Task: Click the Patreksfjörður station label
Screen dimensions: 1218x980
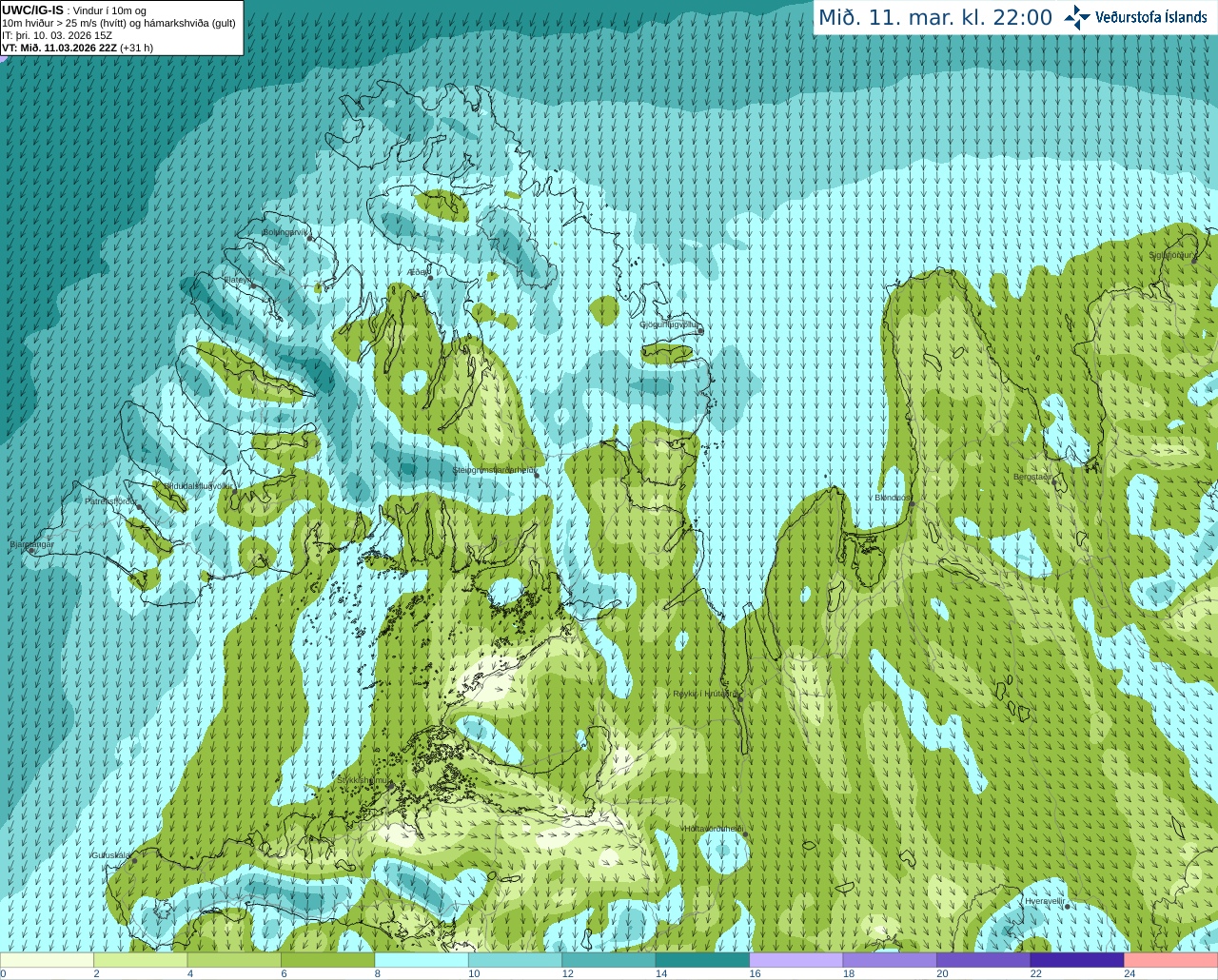Action: coord(111,501)
